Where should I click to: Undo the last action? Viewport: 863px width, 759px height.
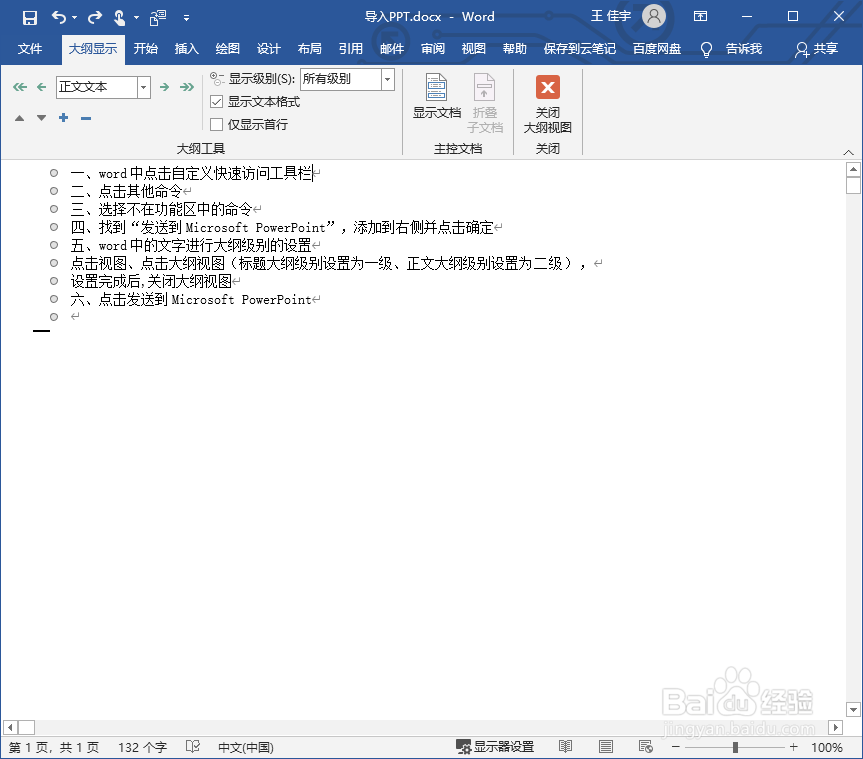[58, 18]
